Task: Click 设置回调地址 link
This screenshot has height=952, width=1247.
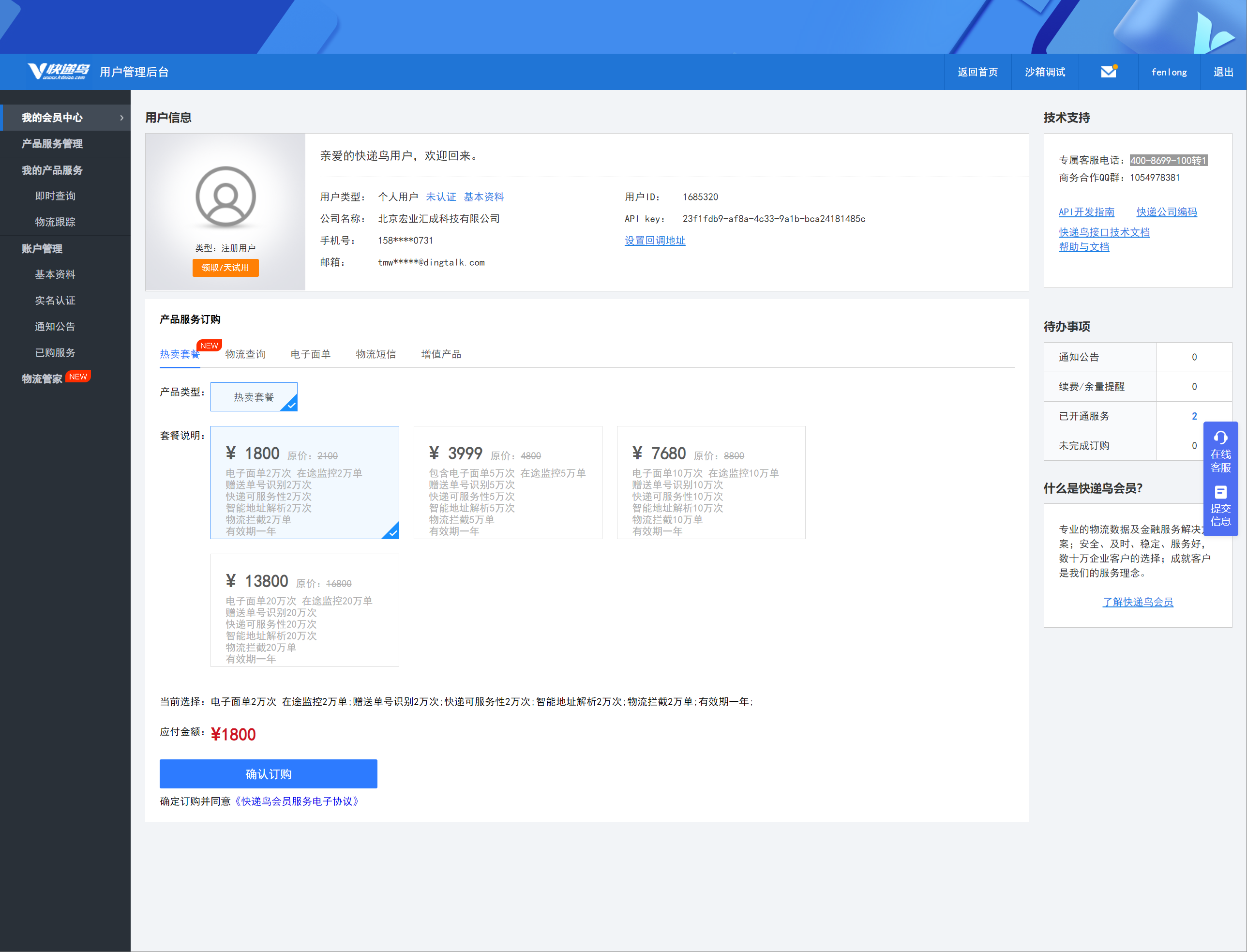Action: pyautogui.click(x=655, y=240)
